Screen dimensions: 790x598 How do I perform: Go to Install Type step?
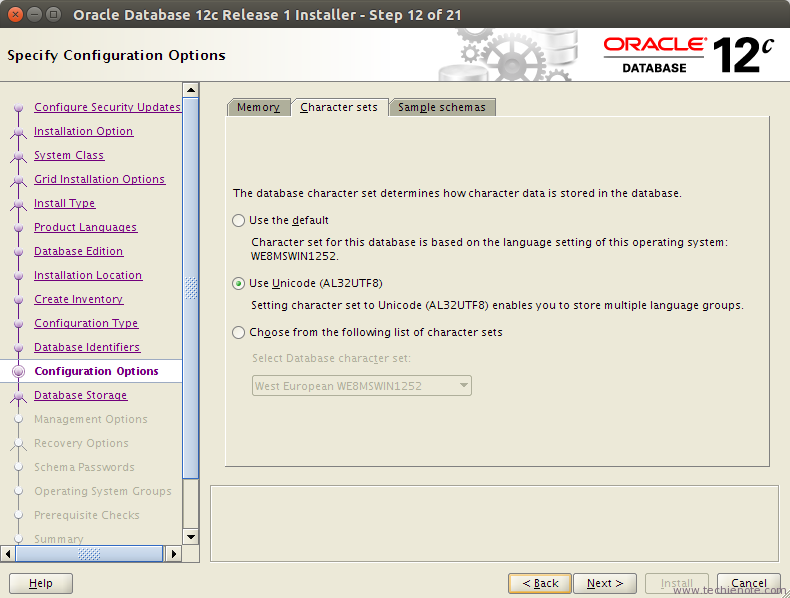(64, 204)
